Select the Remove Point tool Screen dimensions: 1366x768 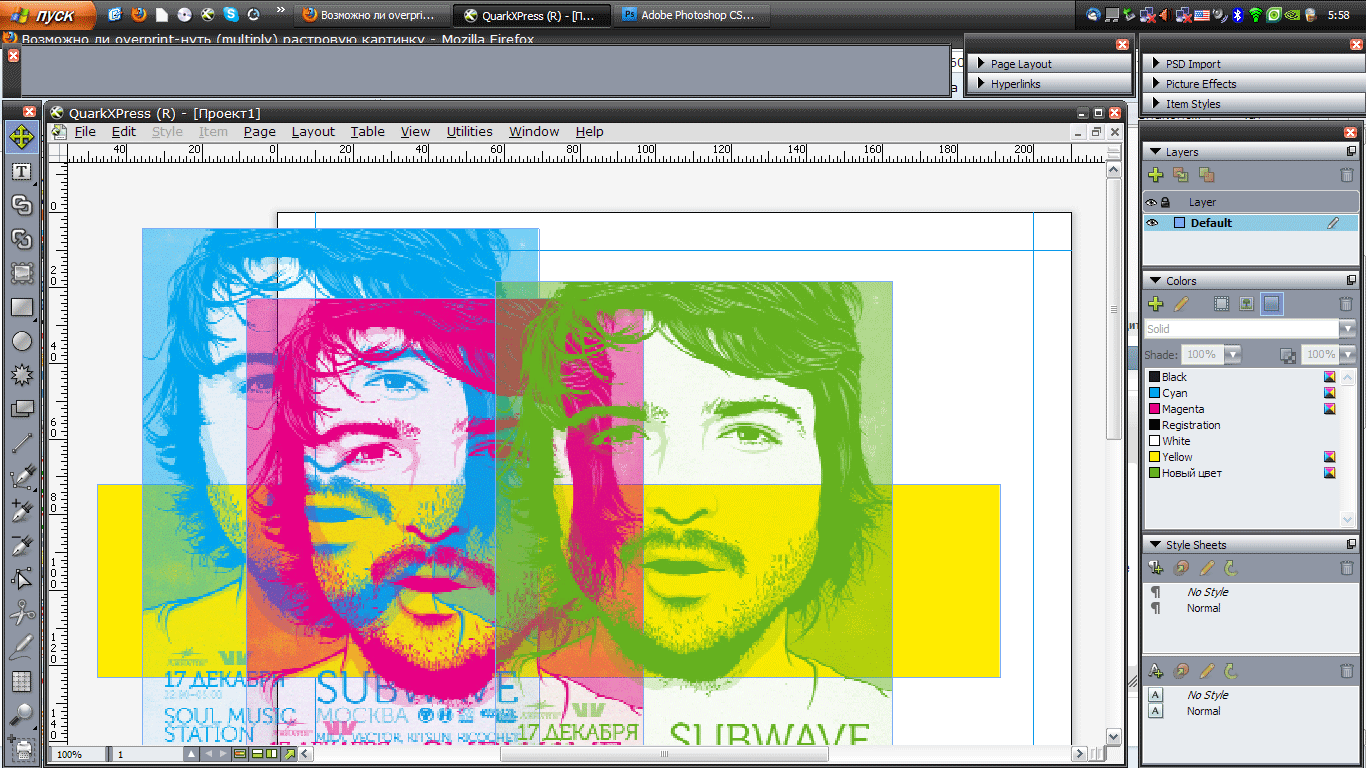(21, 545)
